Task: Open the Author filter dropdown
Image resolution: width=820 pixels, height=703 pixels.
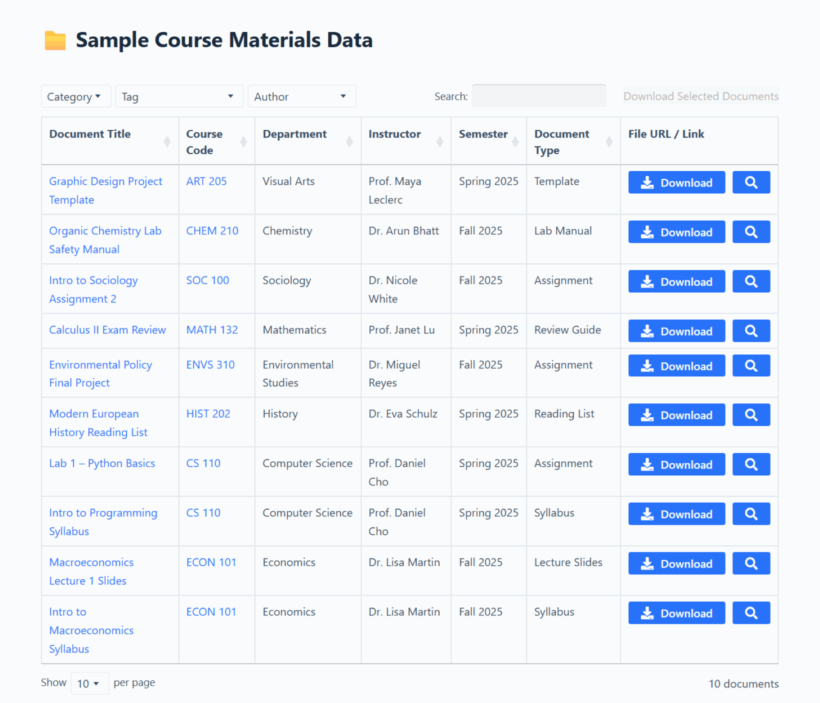Action: coord(301,97)
